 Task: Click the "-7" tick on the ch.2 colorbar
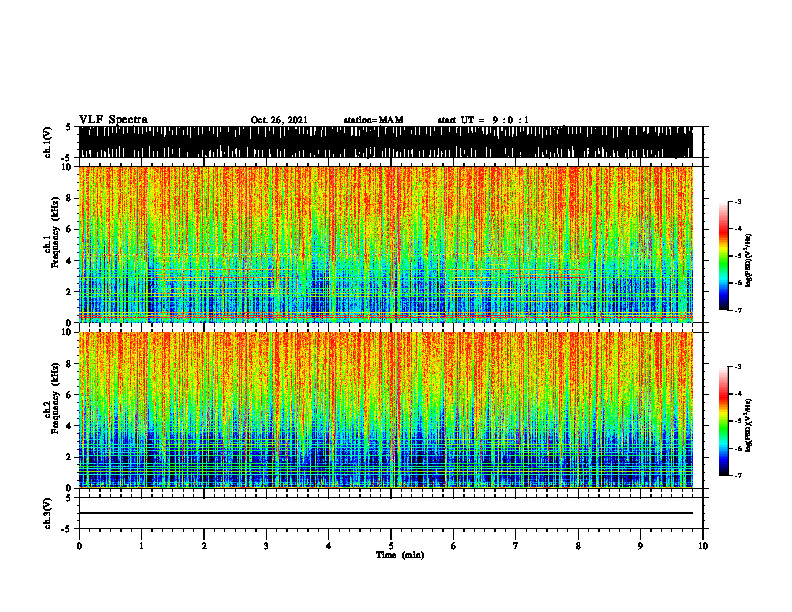click(x=738, y=475)
